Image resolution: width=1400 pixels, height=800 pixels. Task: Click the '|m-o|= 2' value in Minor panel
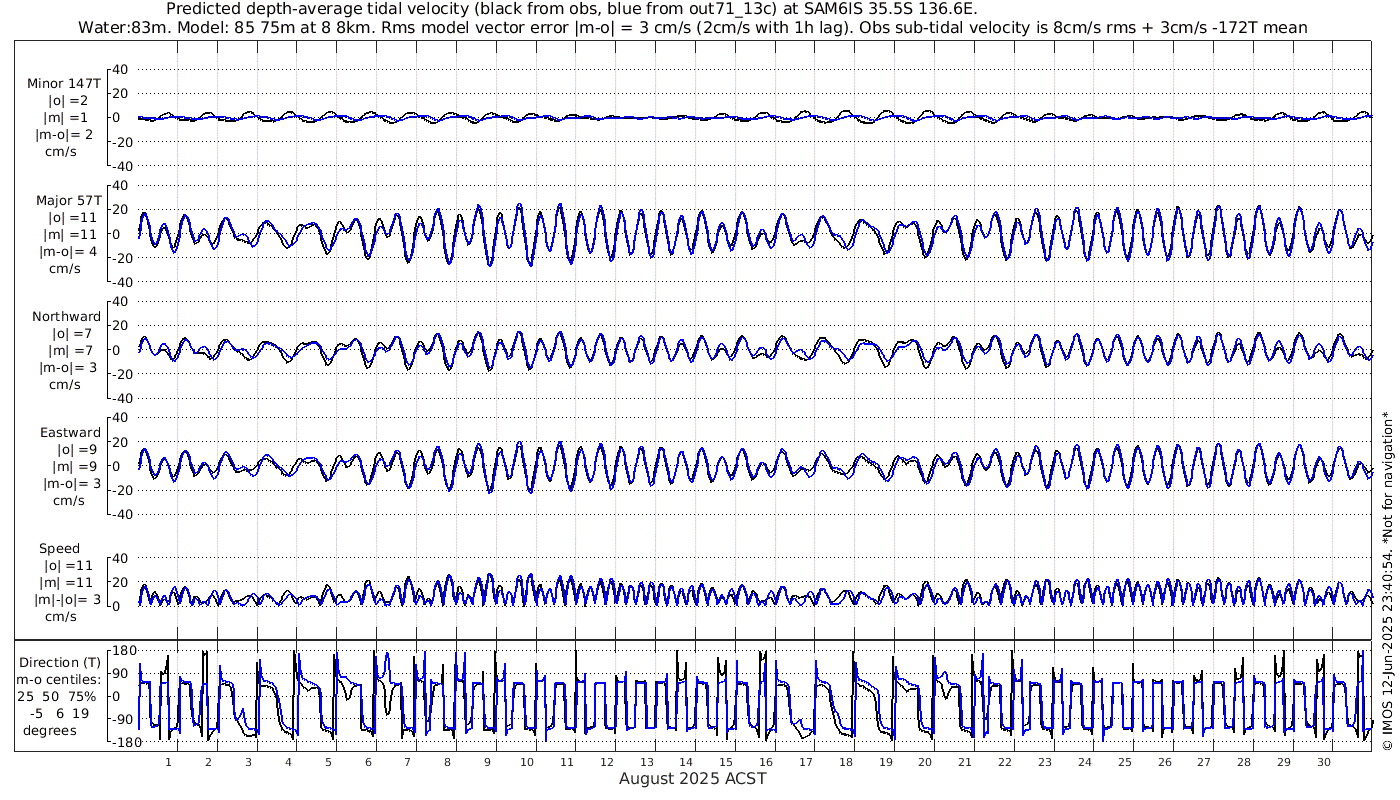coord(66,134)
